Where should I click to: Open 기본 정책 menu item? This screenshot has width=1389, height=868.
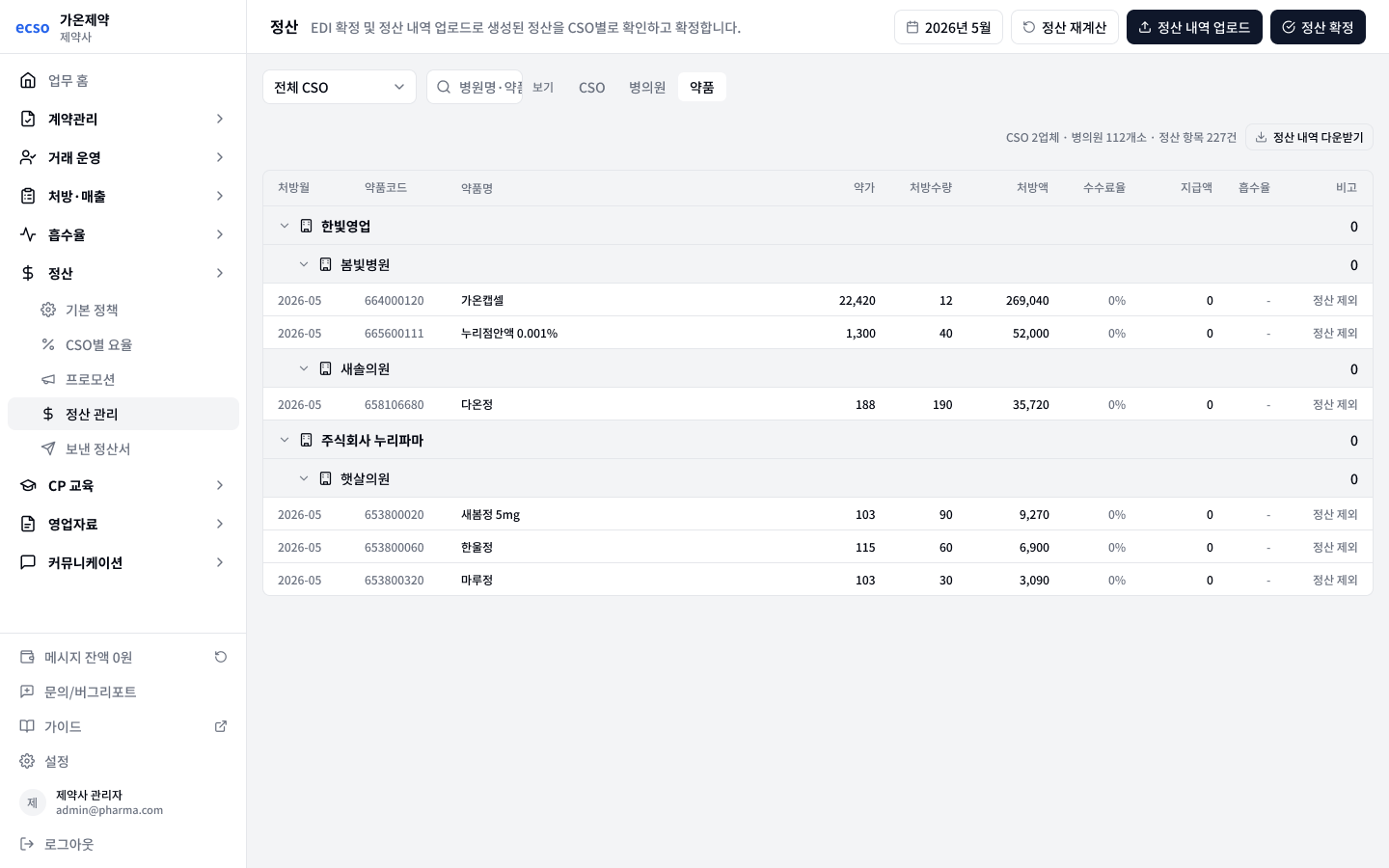(123, 310)
